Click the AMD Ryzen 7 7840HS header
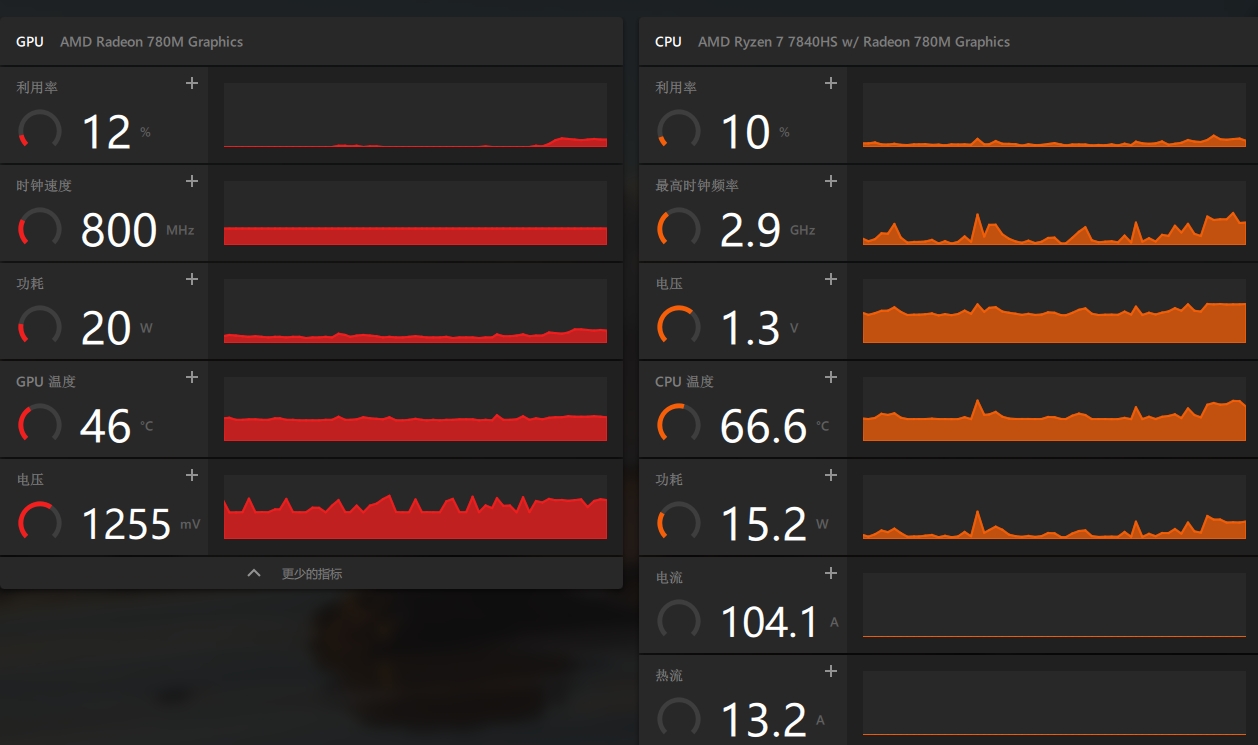Viewport: 1258px width, 745px height. (853, 42)
